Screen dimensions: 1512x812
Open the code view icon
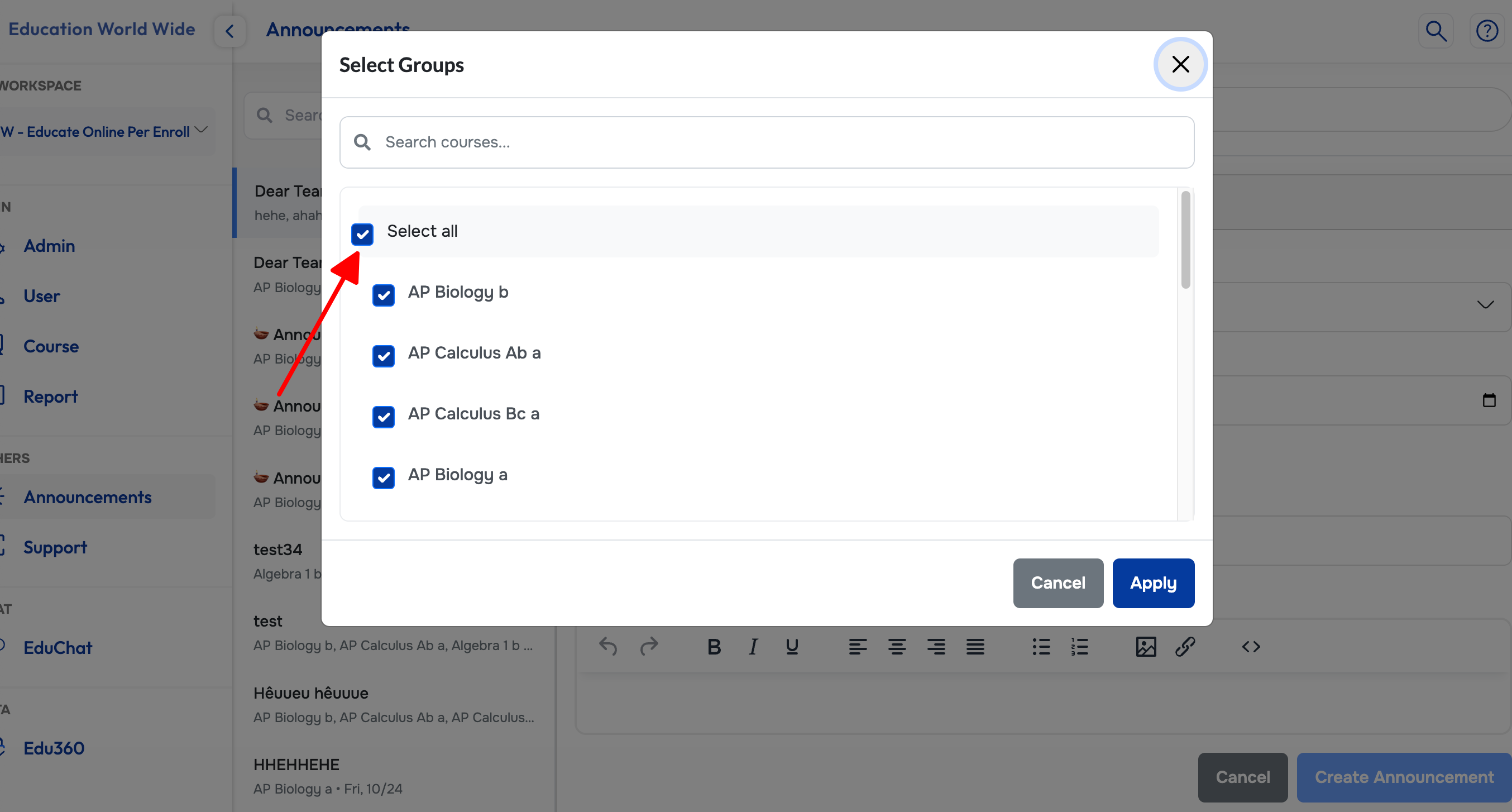click(1251, 647)
